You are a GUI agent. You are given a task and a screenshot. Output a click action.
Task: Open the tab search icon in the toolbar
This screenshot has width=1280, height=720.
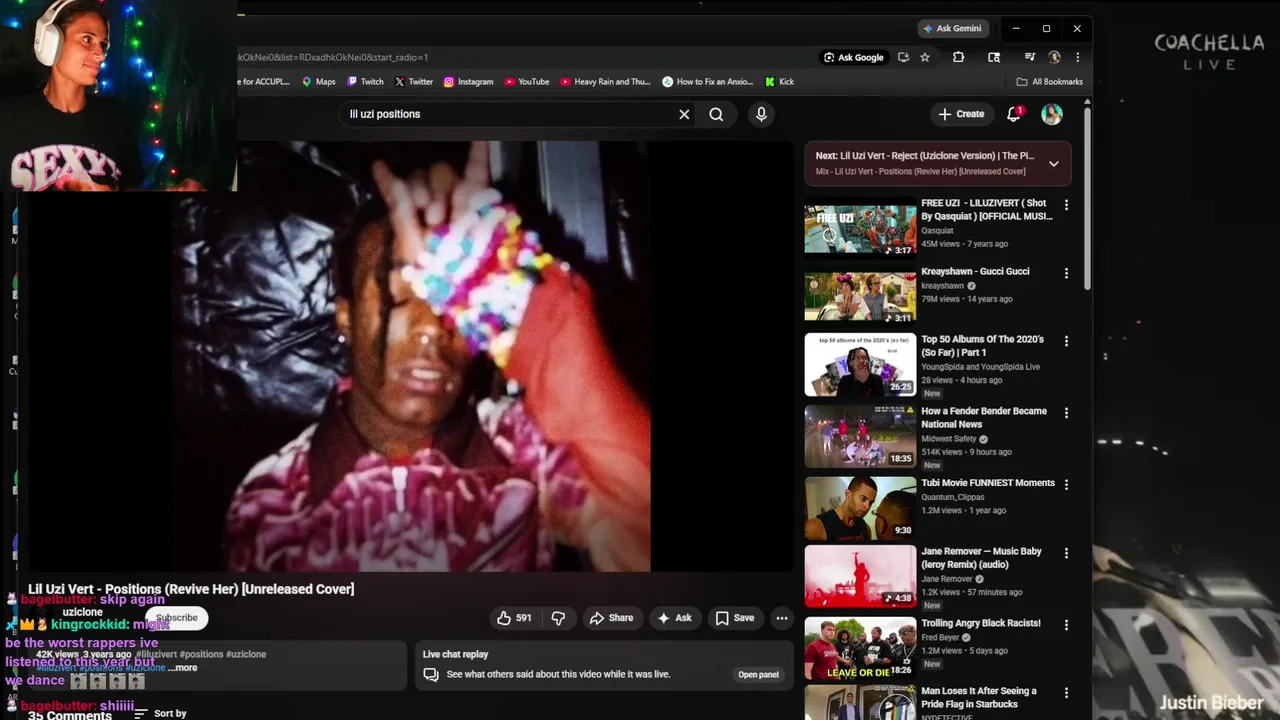994,57
